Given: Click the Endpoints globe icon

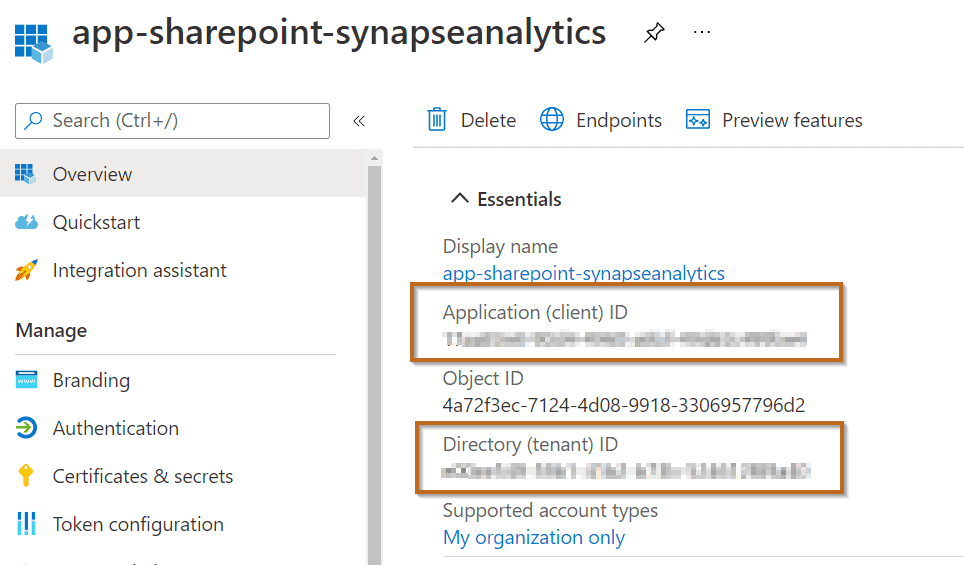Looking at the screenshot, I should (x=551, y=120).
